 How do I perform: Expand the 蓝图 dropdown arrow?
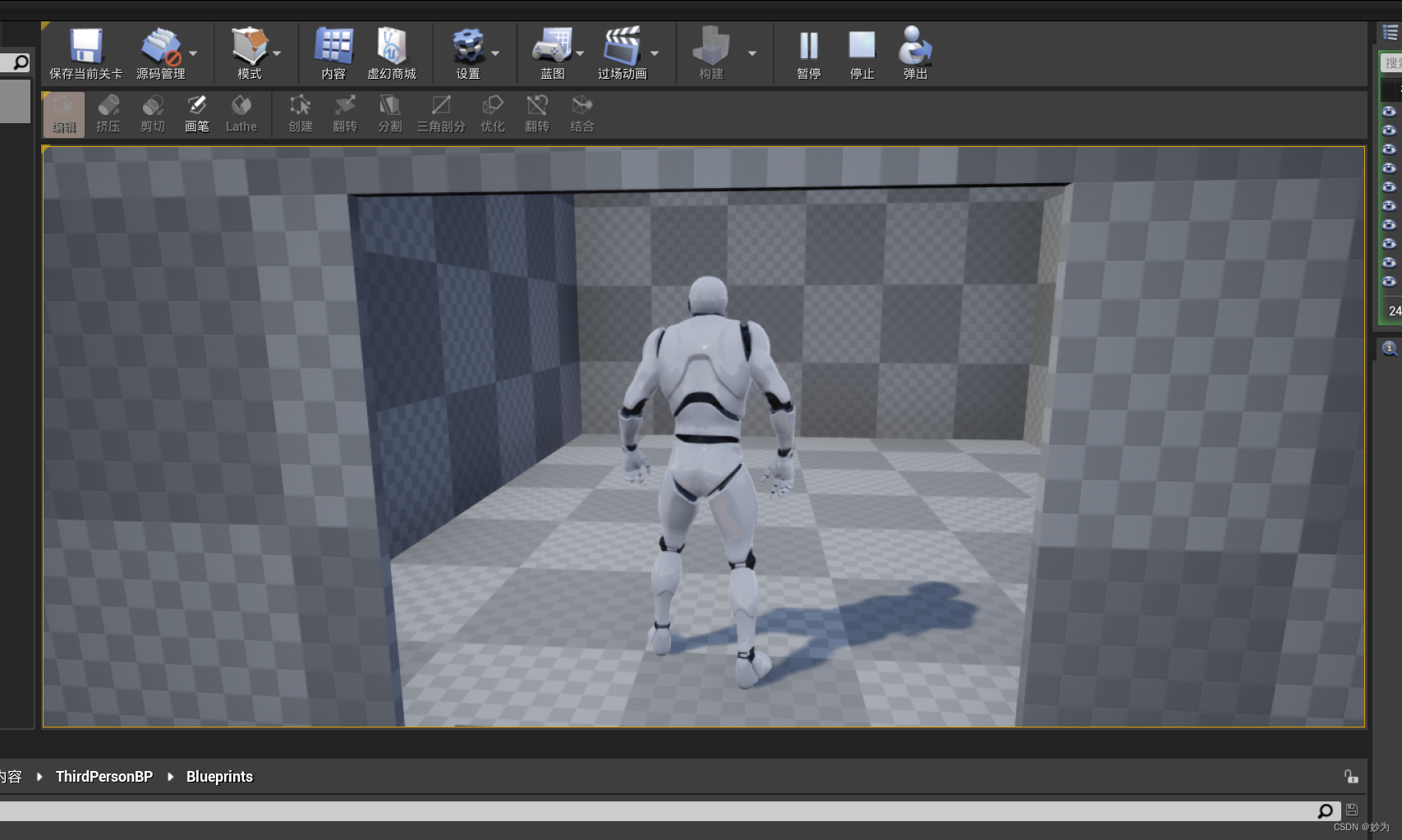pos(580,53)
